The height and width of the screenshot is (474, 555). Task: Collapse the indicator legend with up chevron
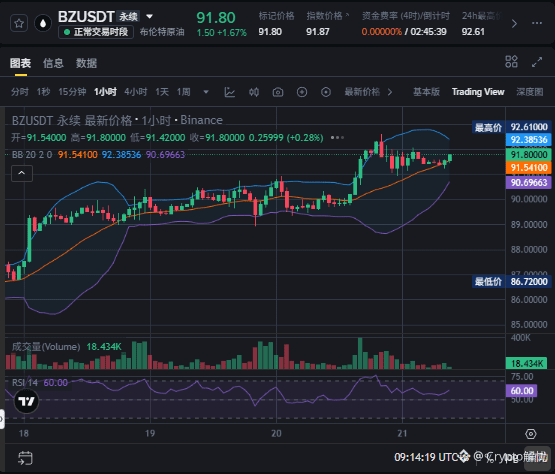coord(22,173)
